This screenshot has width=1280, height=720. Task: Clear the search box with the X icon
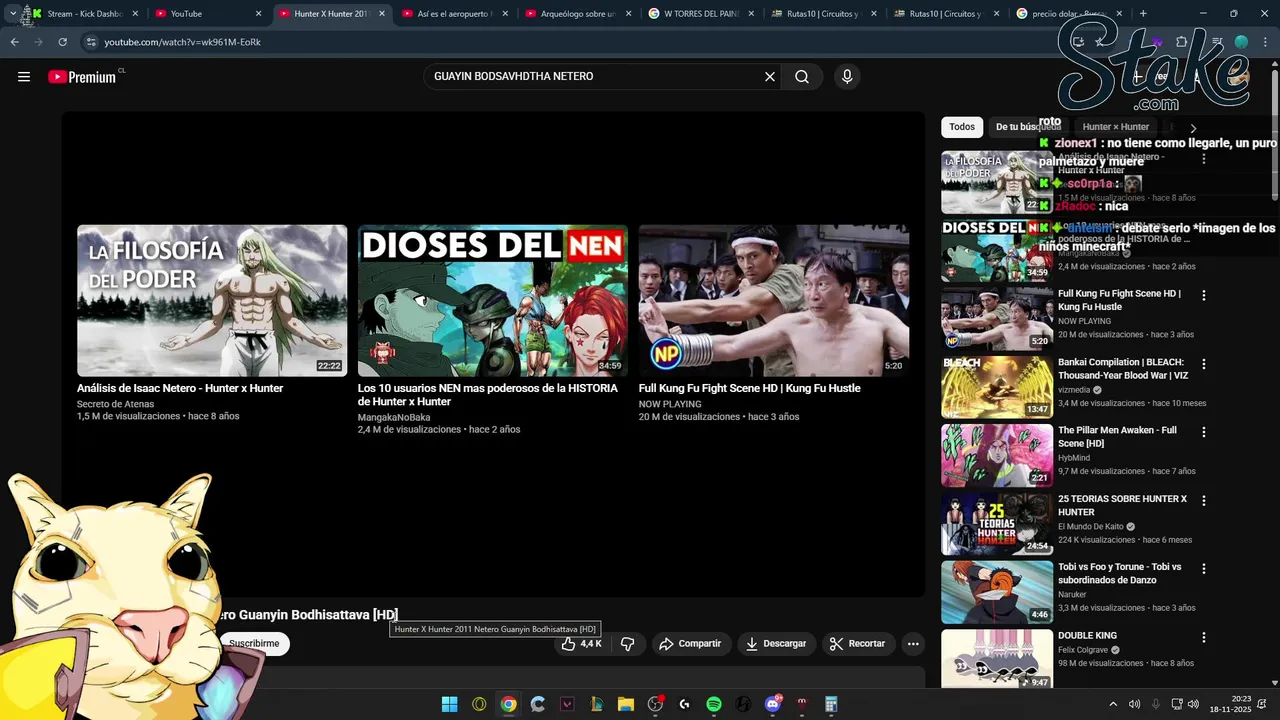coord(770,77)
